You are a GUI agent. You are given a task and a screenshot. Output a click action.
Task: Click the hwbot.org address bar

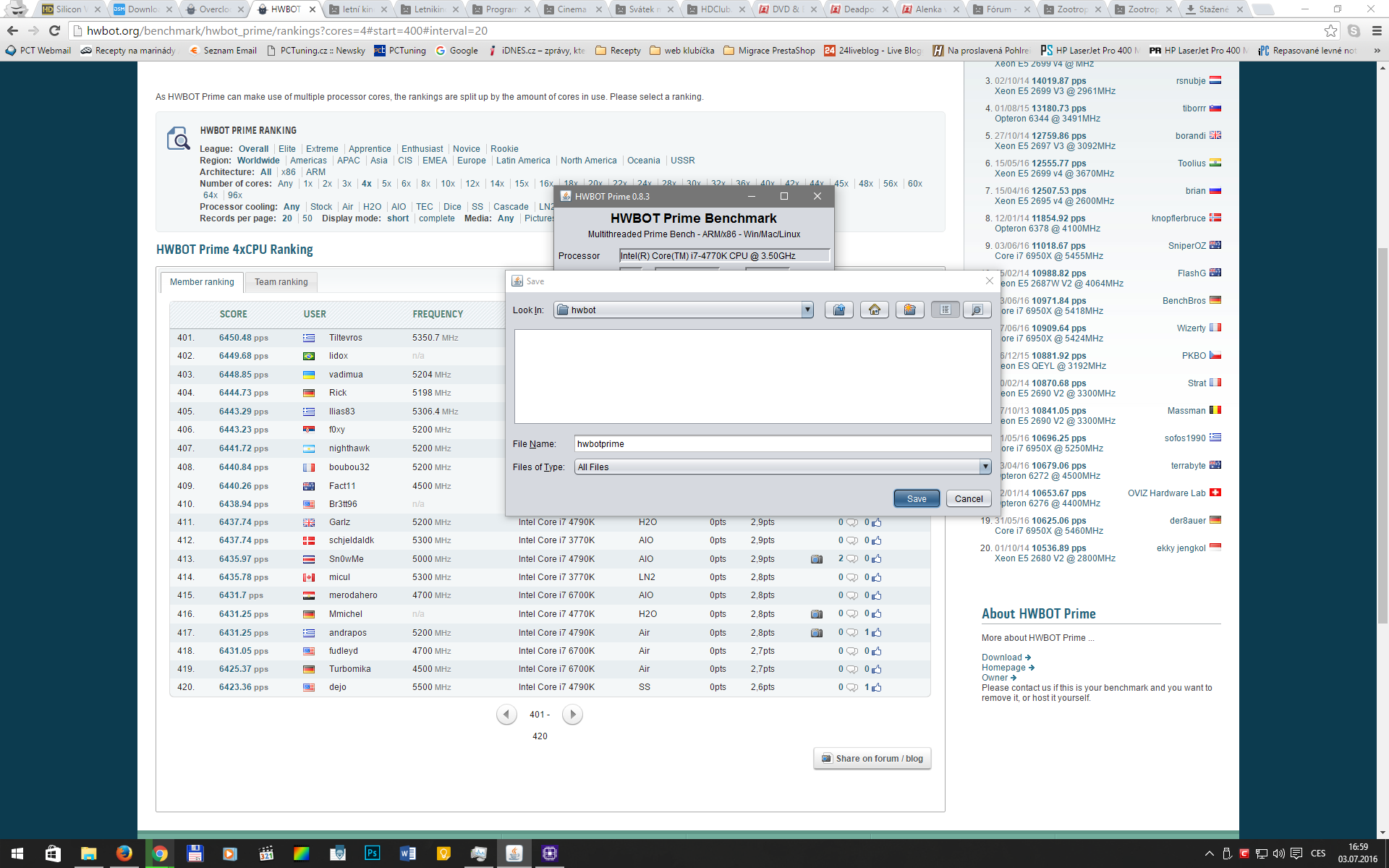694,30
